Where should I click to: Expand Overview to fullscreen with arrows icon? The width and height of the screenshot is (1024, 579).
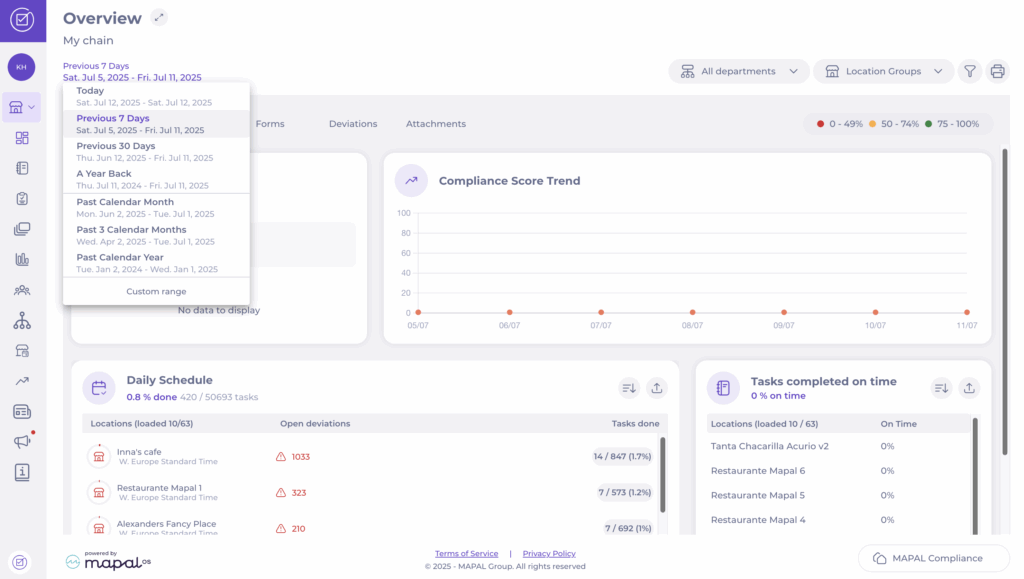pos(159,17)
